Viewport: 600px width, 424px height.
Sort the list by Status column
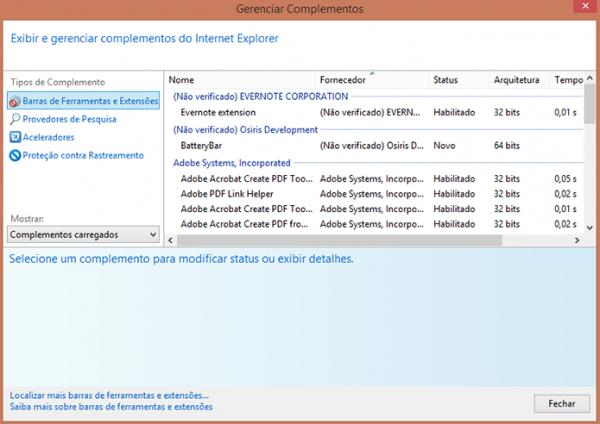(x=458, y=80)
